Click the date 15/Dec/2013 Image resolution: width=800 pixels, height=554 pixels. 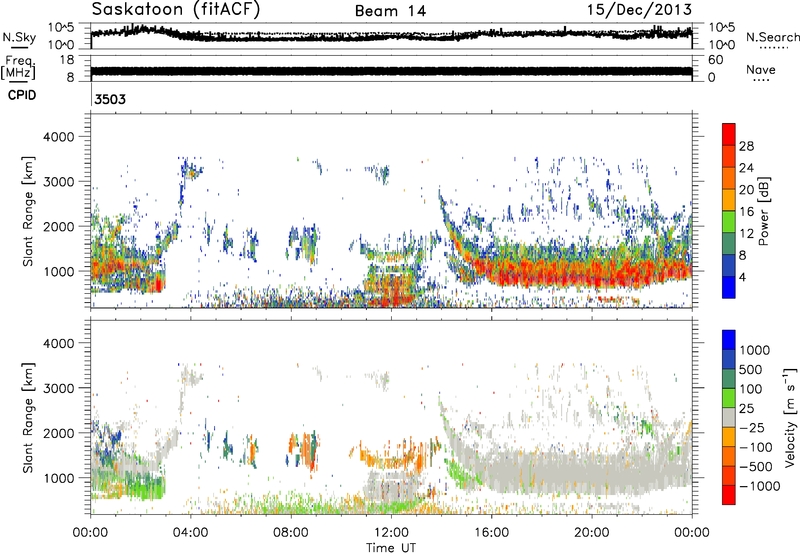[639, 9]
